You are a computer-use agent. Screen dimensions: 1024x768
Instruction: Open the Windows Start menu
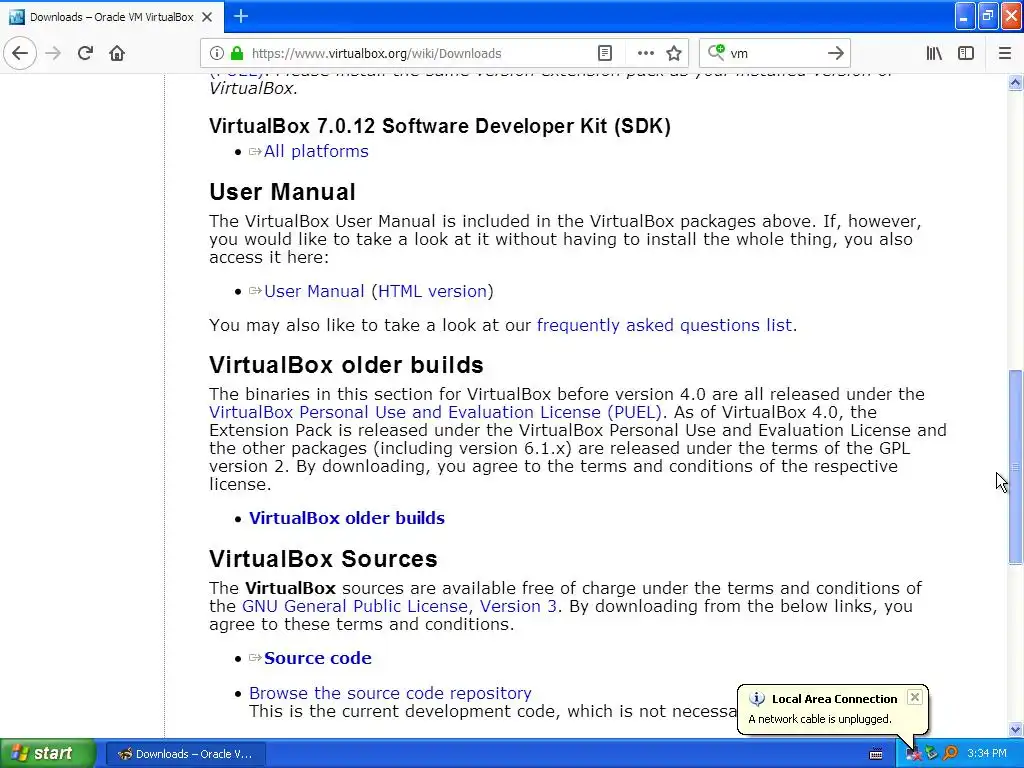tap(47, 754)
